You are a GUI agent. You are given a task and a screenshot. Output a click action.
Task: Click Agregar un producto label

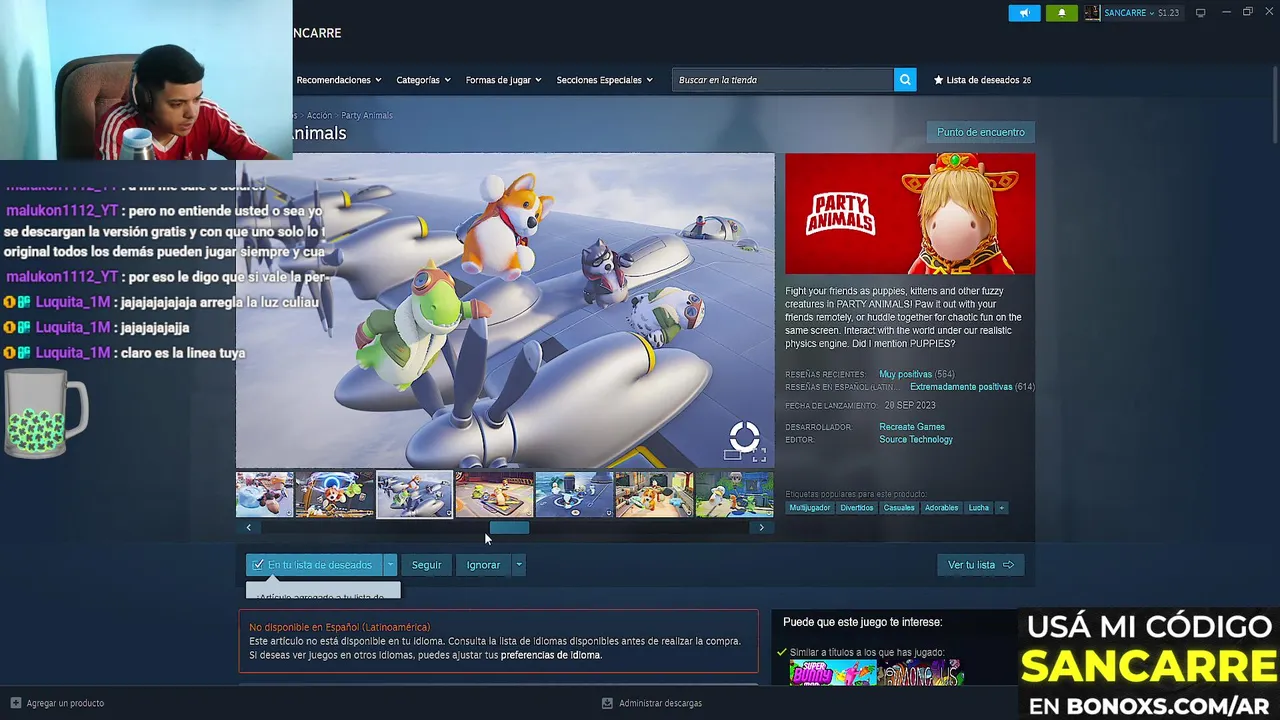coord(65,703)
